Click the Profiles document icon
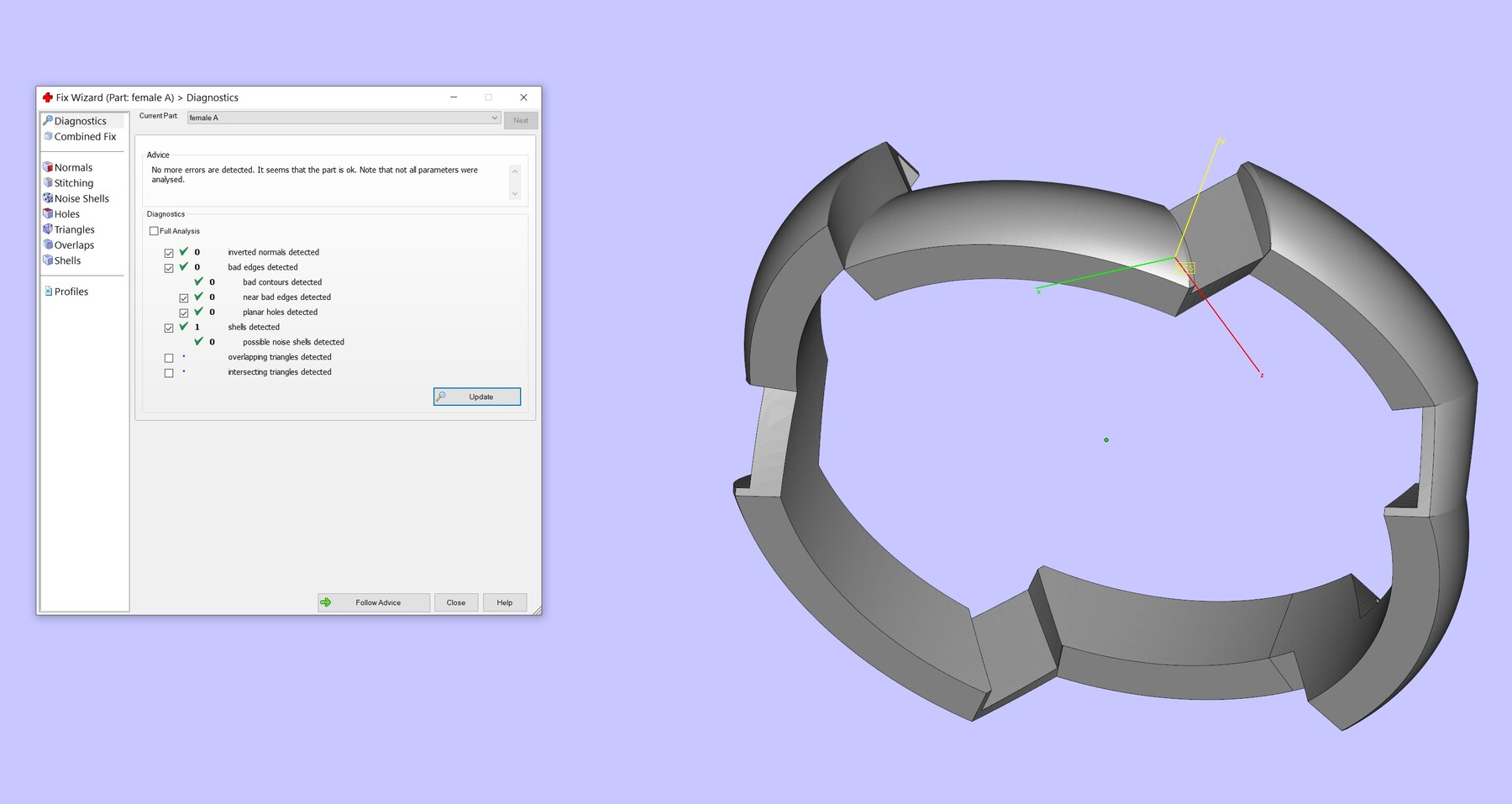This screenshot has width=1512, height=804. 48,292
